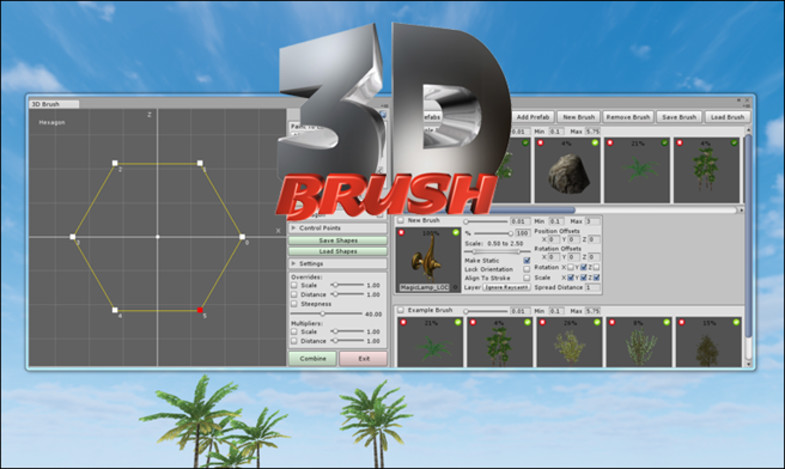The image size is (785, 469).
Task: Click the red remove icon on the rock prefab
Action: [x=540, y=143]
